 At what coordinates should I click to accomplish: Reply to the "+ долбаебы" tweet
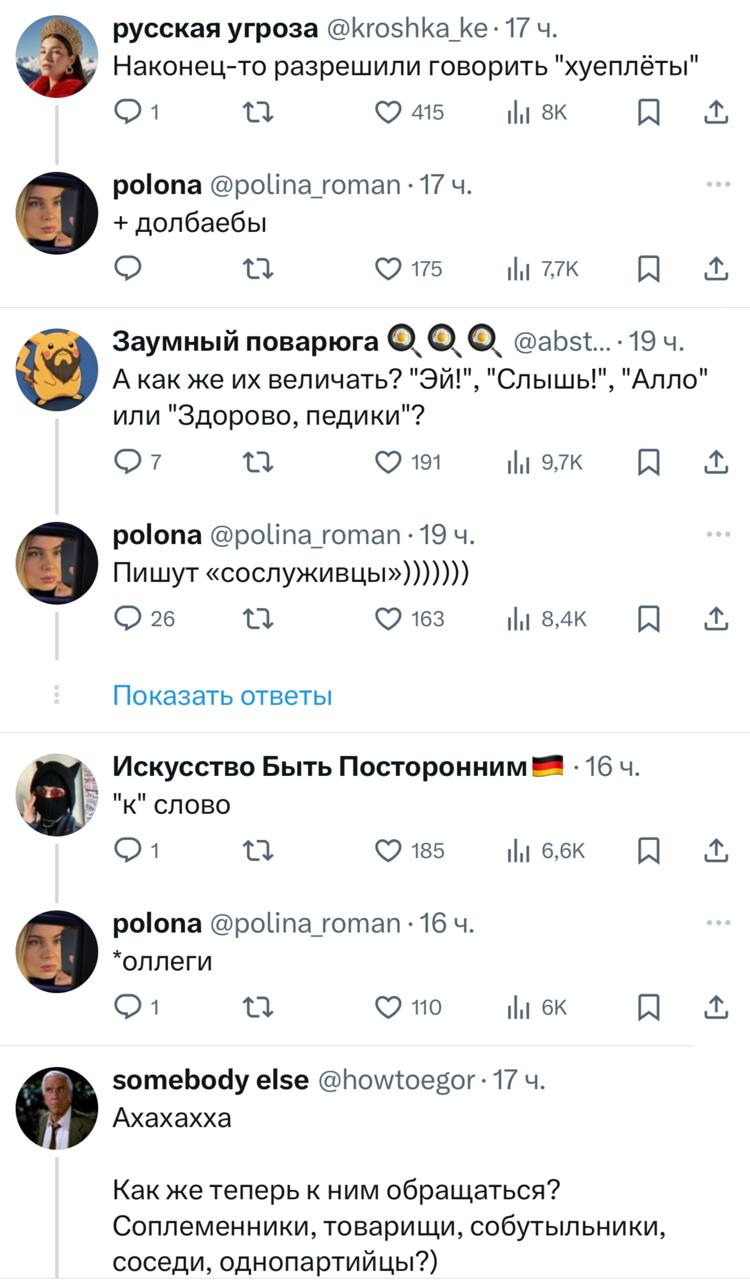pos(128,268)
